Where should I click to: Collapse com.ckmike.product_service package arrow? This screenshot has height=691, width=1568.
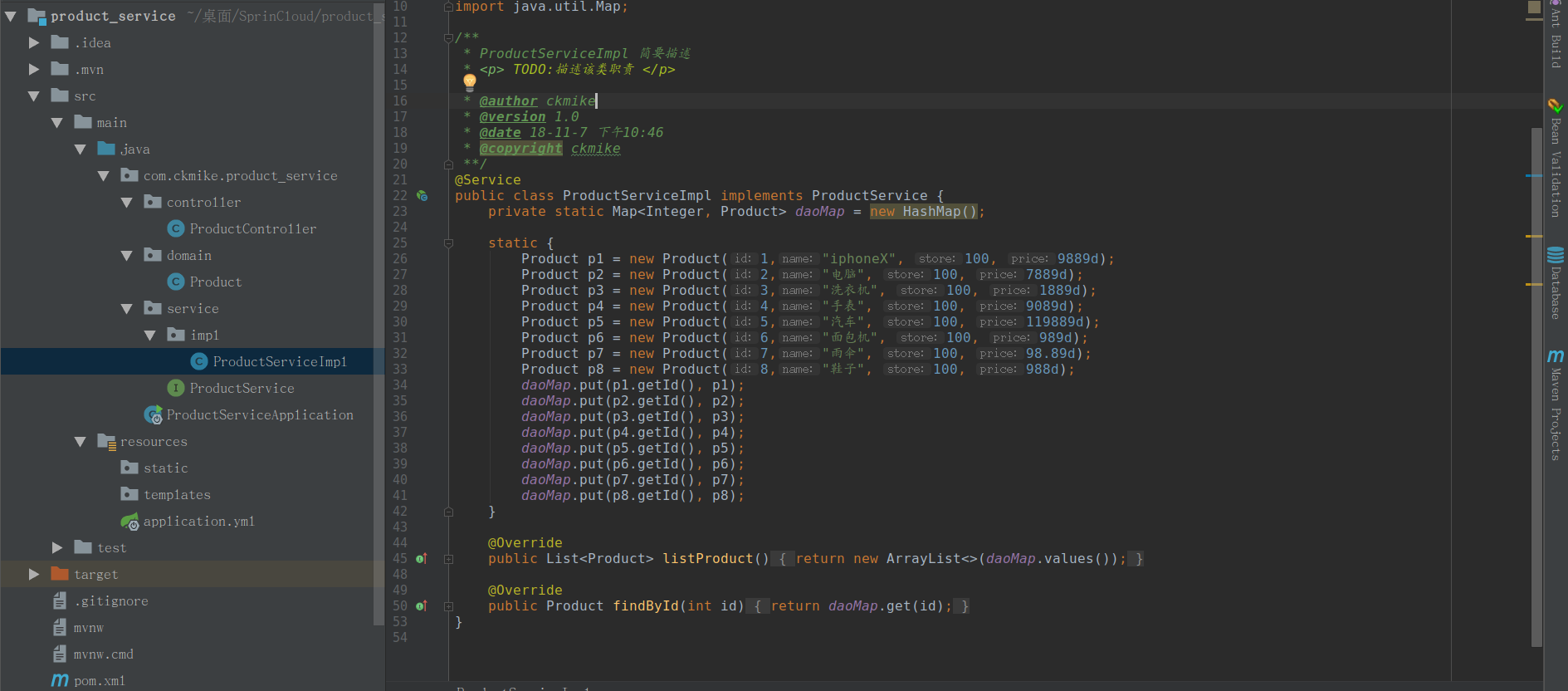(104, 175)
